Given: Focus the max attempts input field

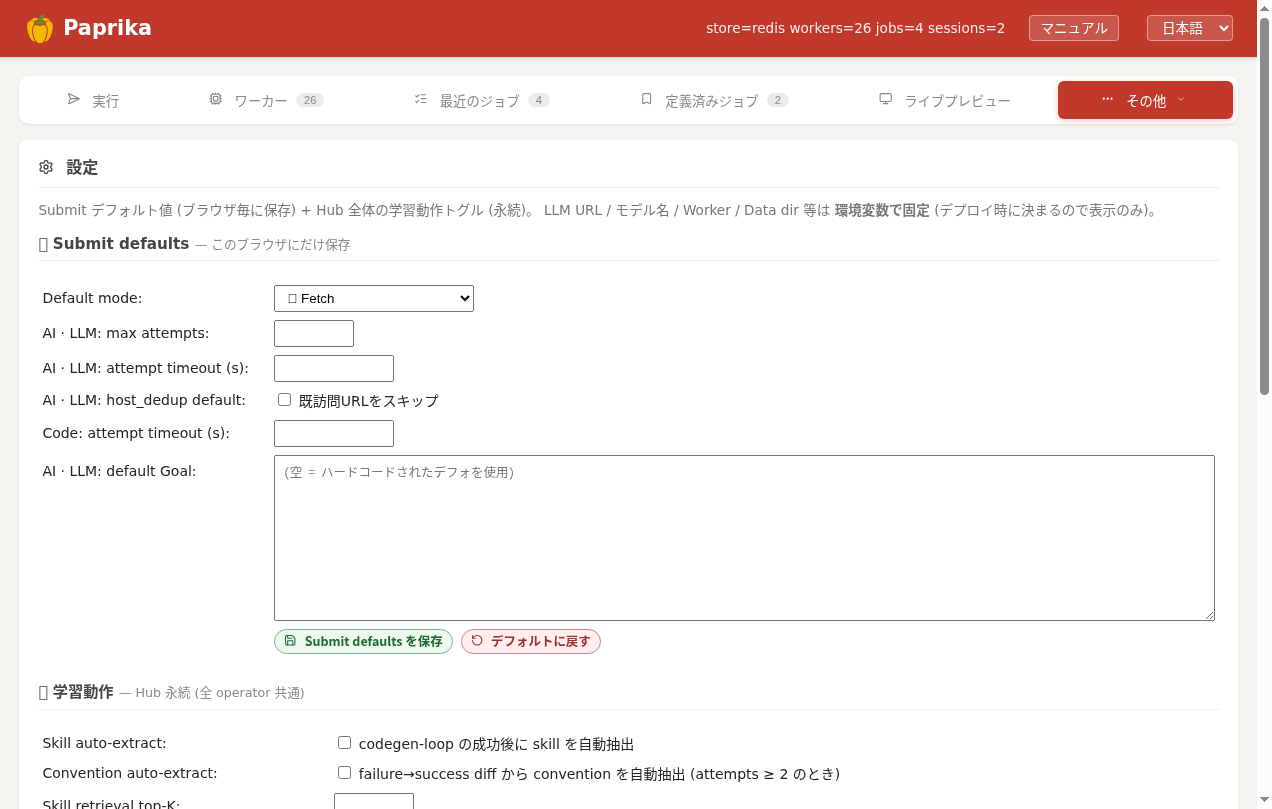Looking at the screenshot, I should (314, 333).
